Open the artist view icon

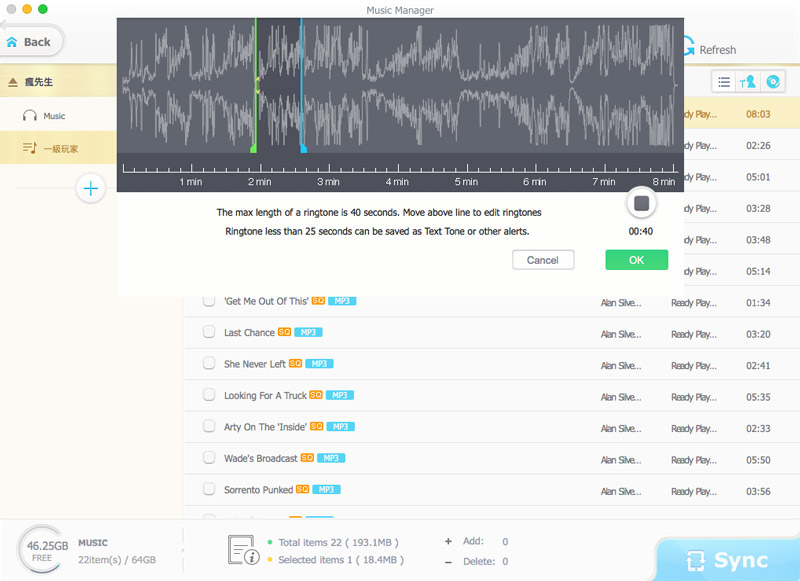(x=748, y=82)
